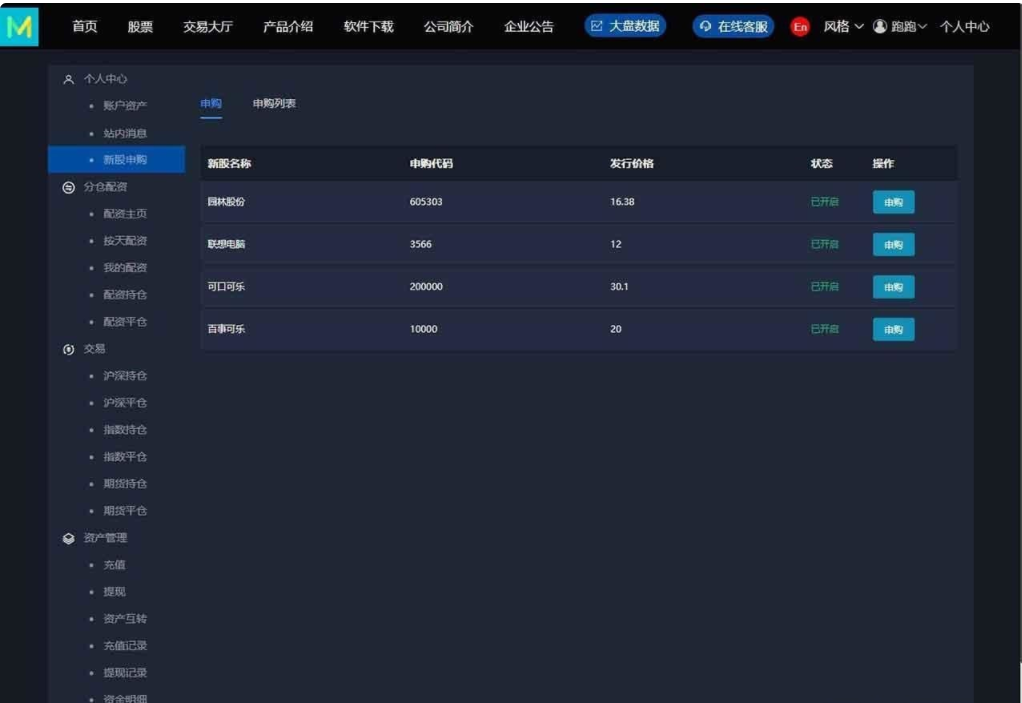
Task: Open the 风格 style dropdown
Action: [843, 26]
